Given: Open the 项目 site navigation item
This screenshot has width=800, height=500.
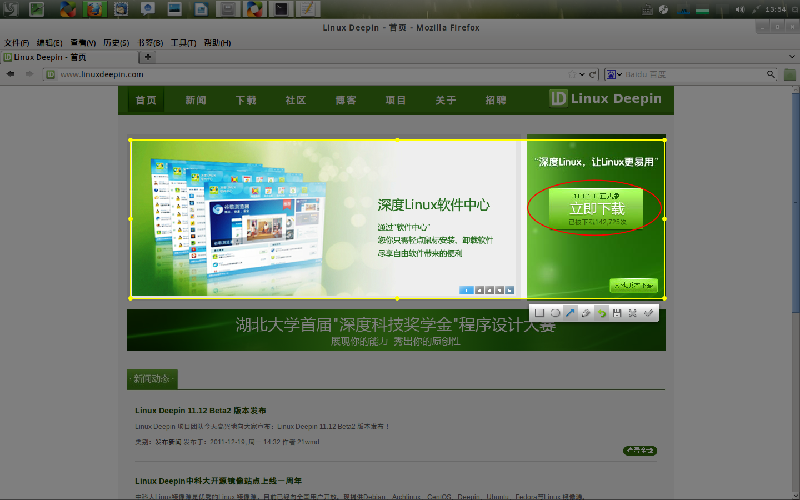Looking at the screenshot, I should [396, 100].
